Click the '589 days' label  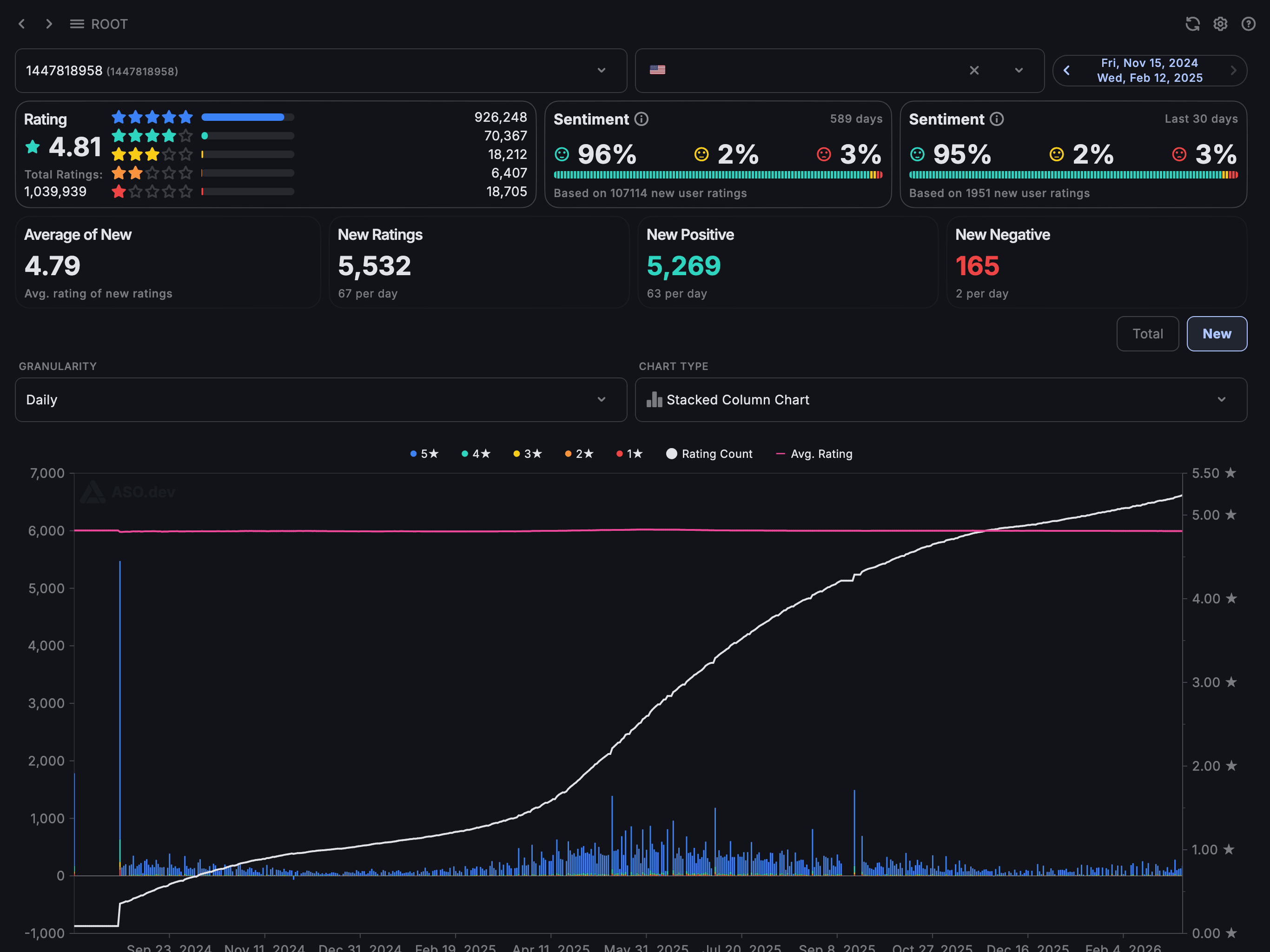(x=856, y=119)
